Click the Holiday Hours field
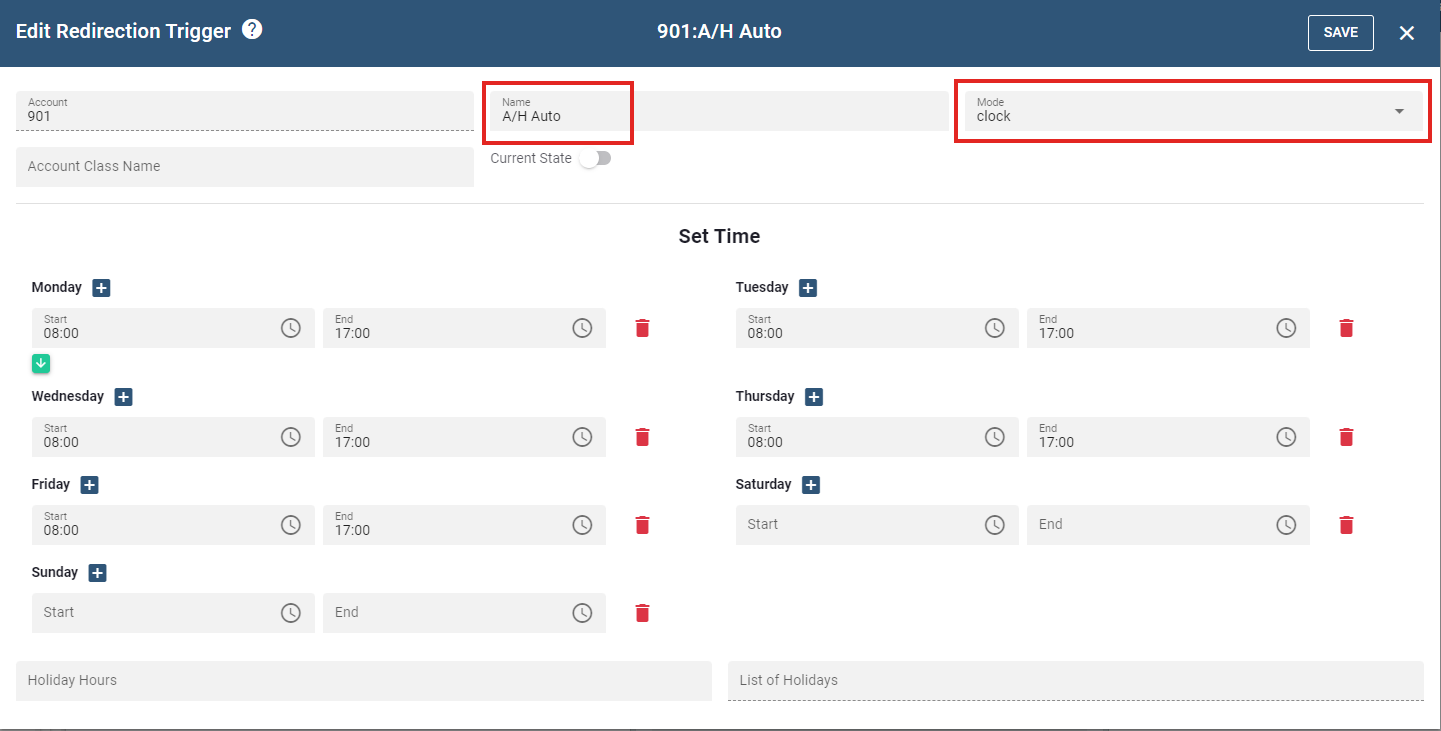1441x731 pixels. 363,680
